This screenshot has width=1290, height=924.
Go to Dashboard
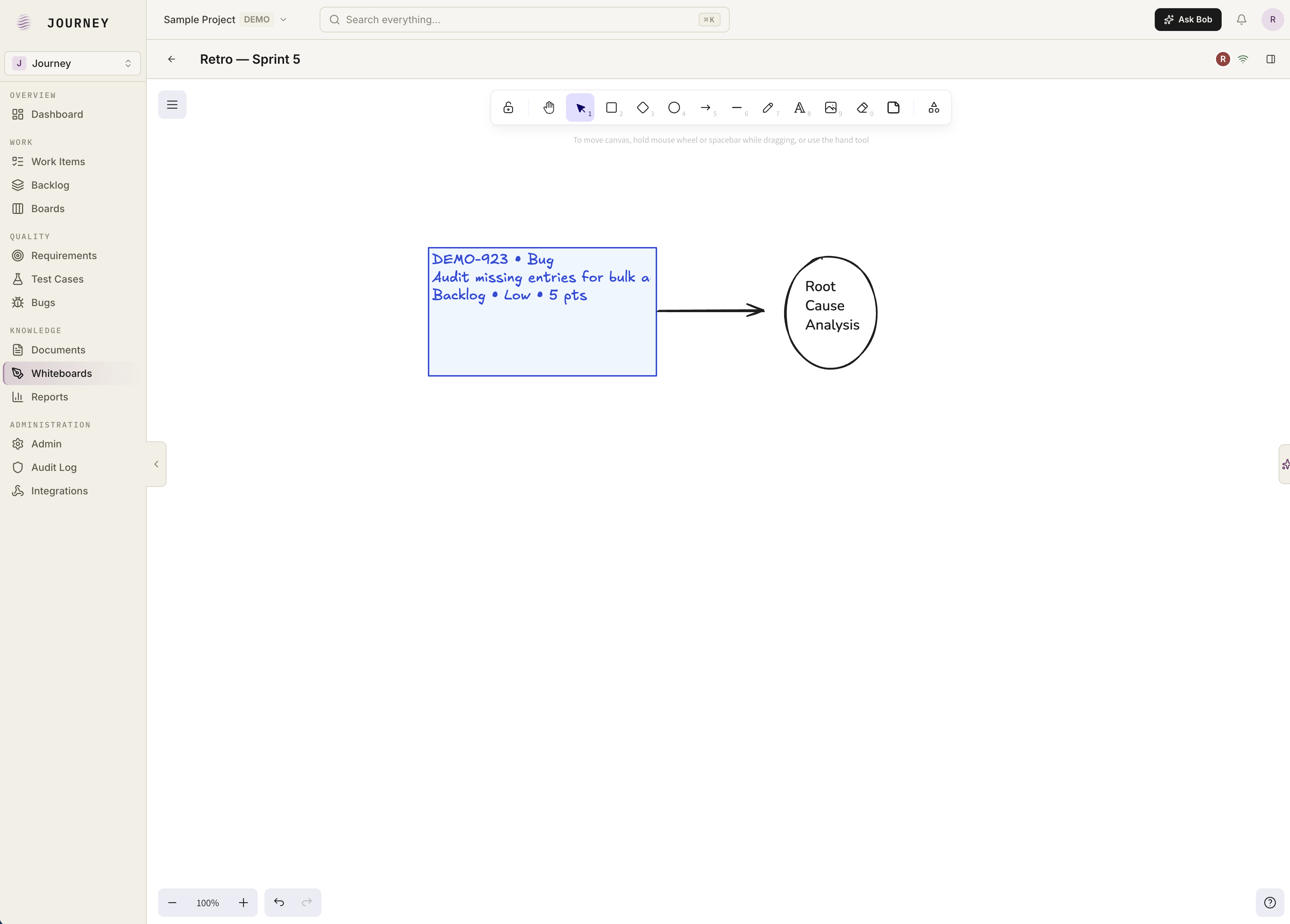(x=73, y=114)
